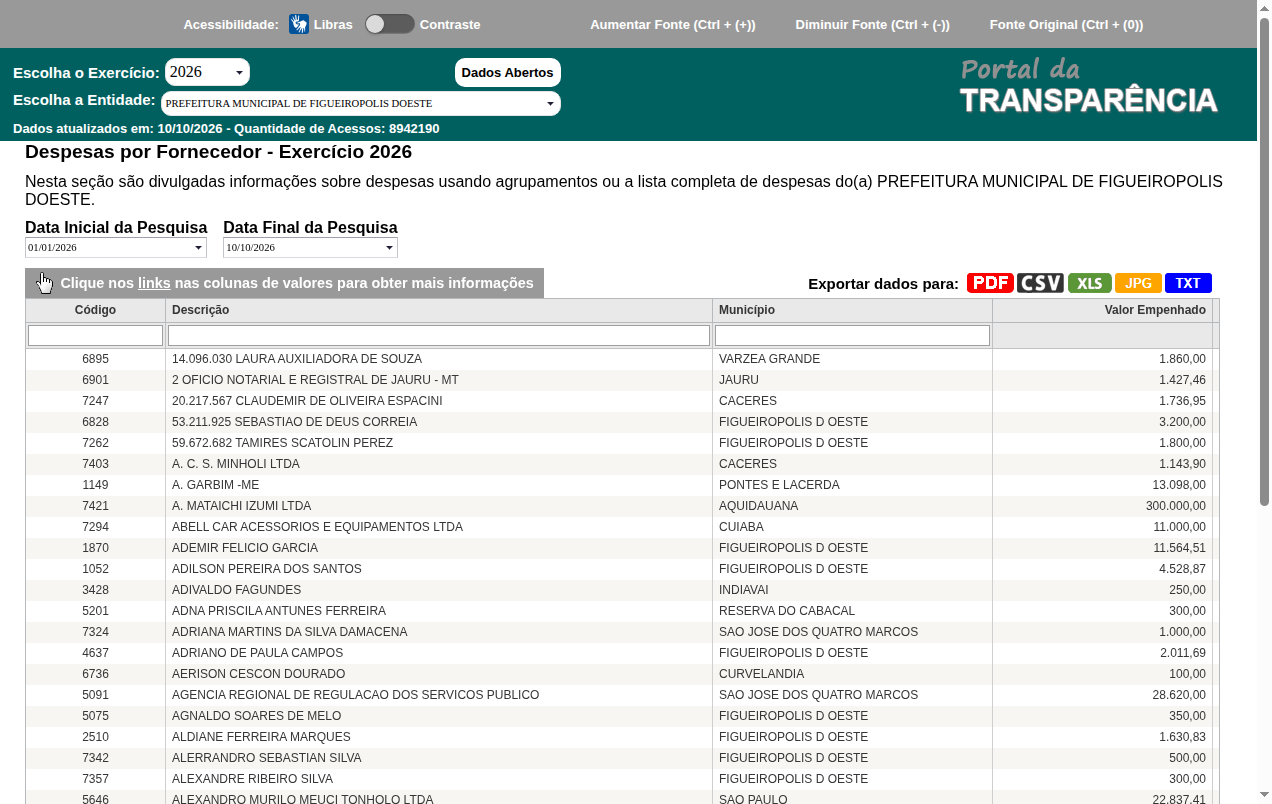Open the Exercício year dropdown showing 2026
This screenshot has width=1272, height=804.
(207, 72)
